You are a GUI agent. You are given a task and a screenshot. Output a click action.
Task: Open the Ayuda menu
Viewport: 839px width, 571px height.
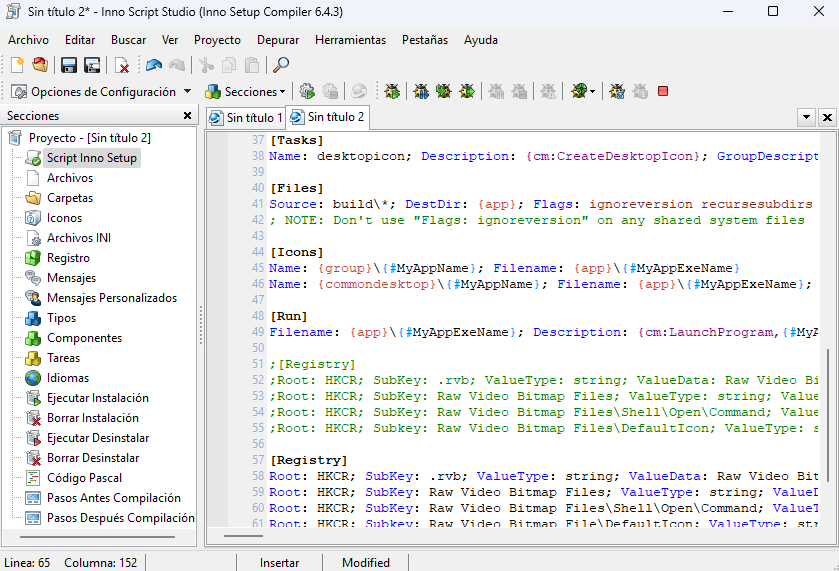pos(480,40)
